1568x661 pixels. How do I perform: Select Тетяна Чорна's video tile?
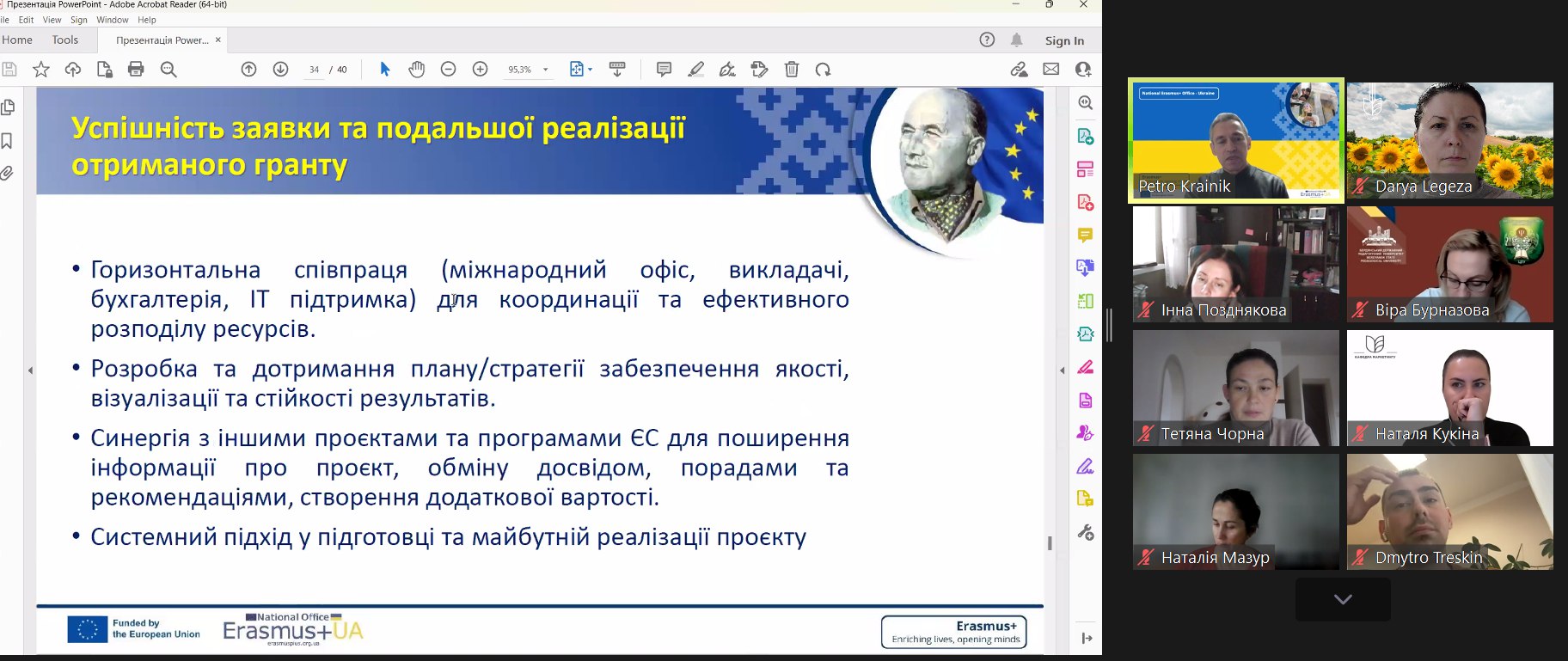coord(1236,389)
